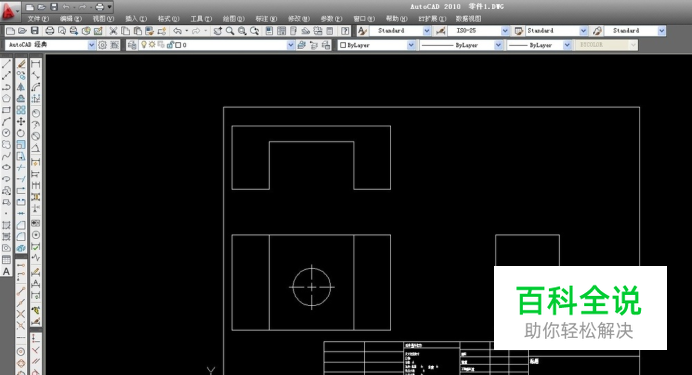Select the Mirror modify tool
This screenshot has width=692, height=375.
tap(21, 87)
